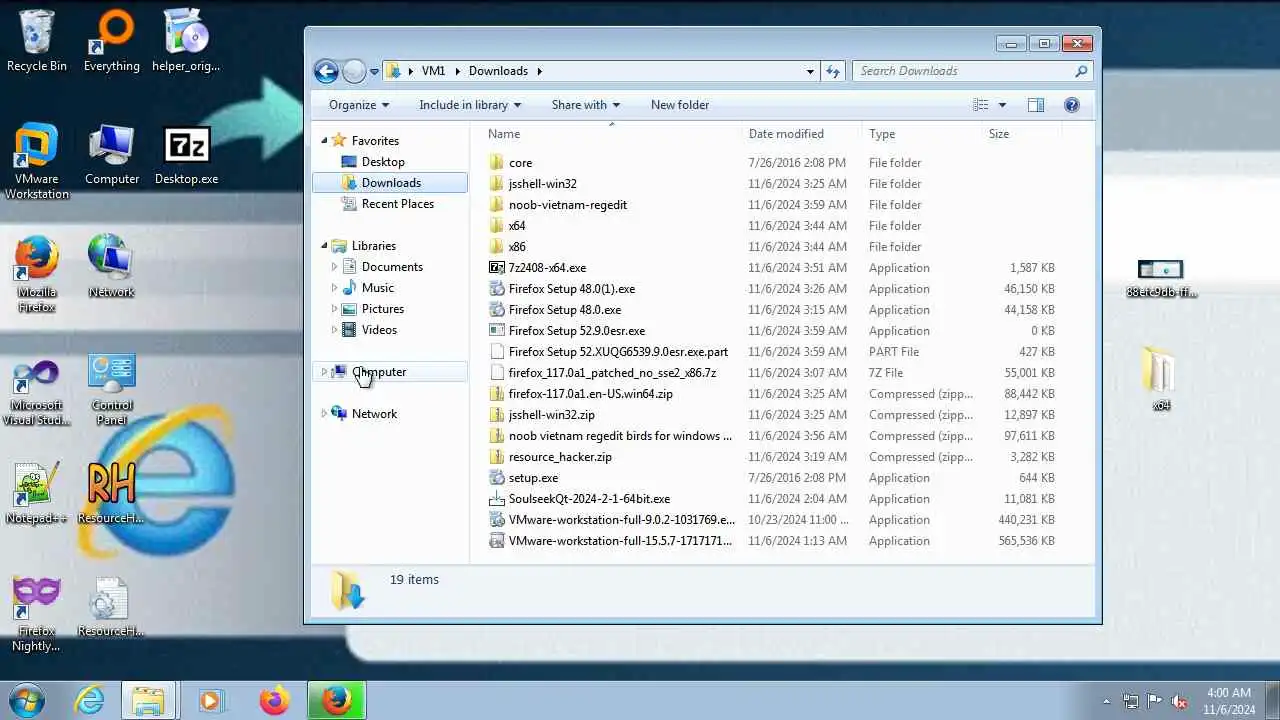
Task: Click the active Firefox taskbar button
Action: coord(336,700)
